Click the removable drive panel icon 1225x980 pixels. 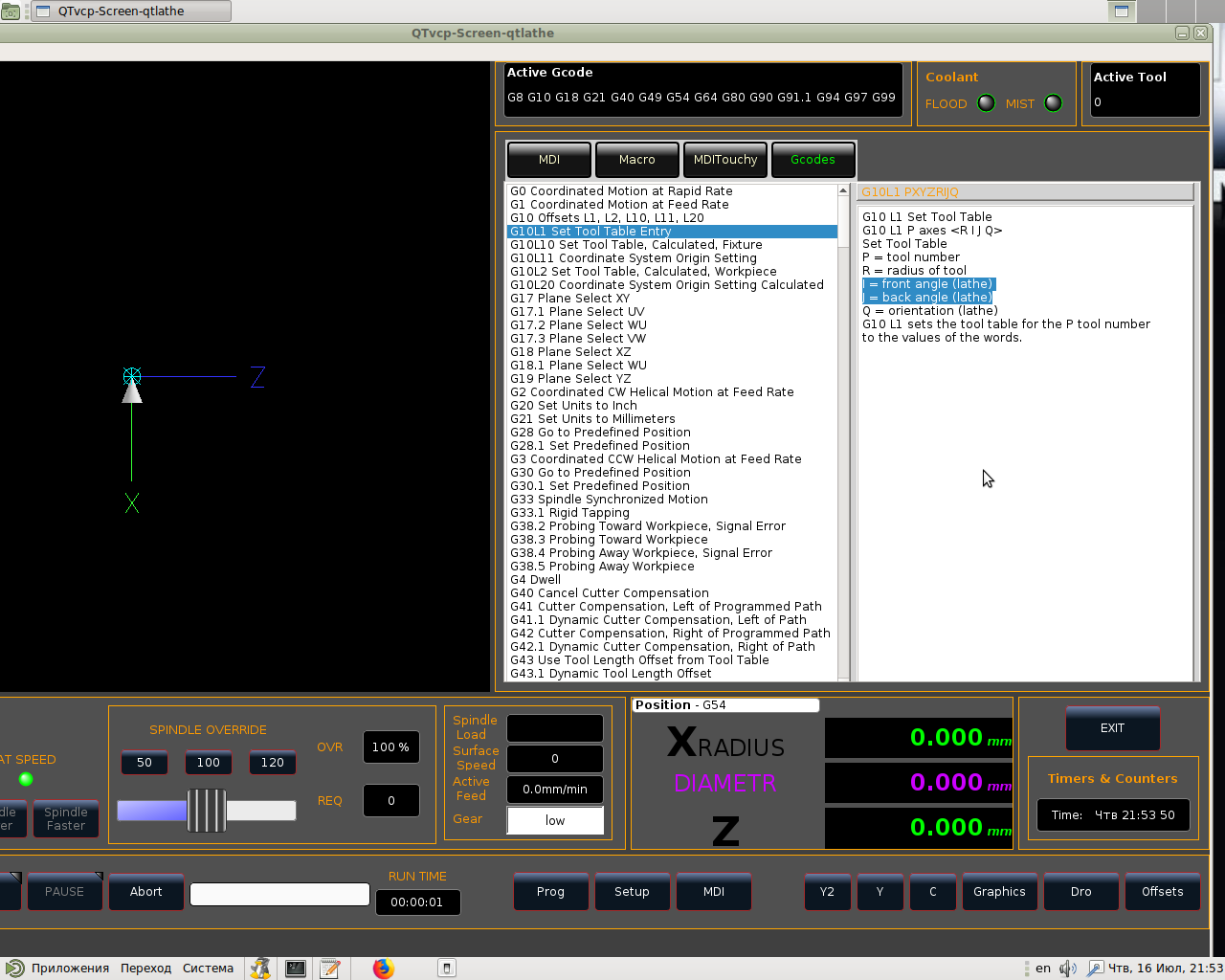tap(447, 969)
